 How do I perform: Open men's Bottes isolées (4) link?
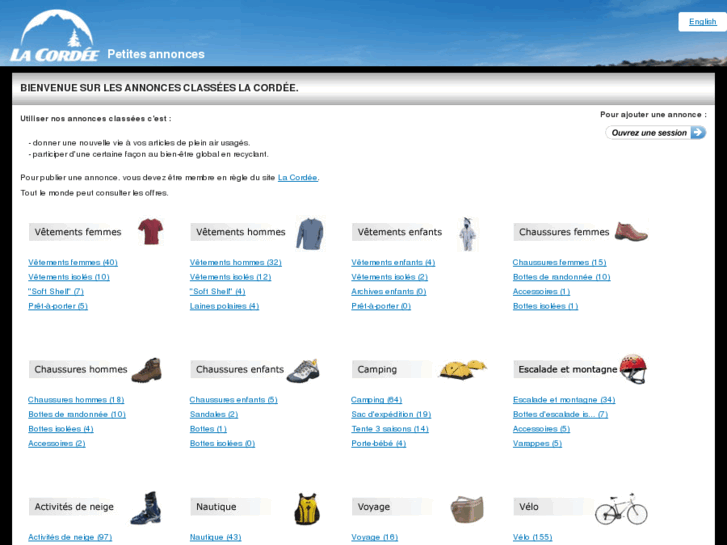61,429
